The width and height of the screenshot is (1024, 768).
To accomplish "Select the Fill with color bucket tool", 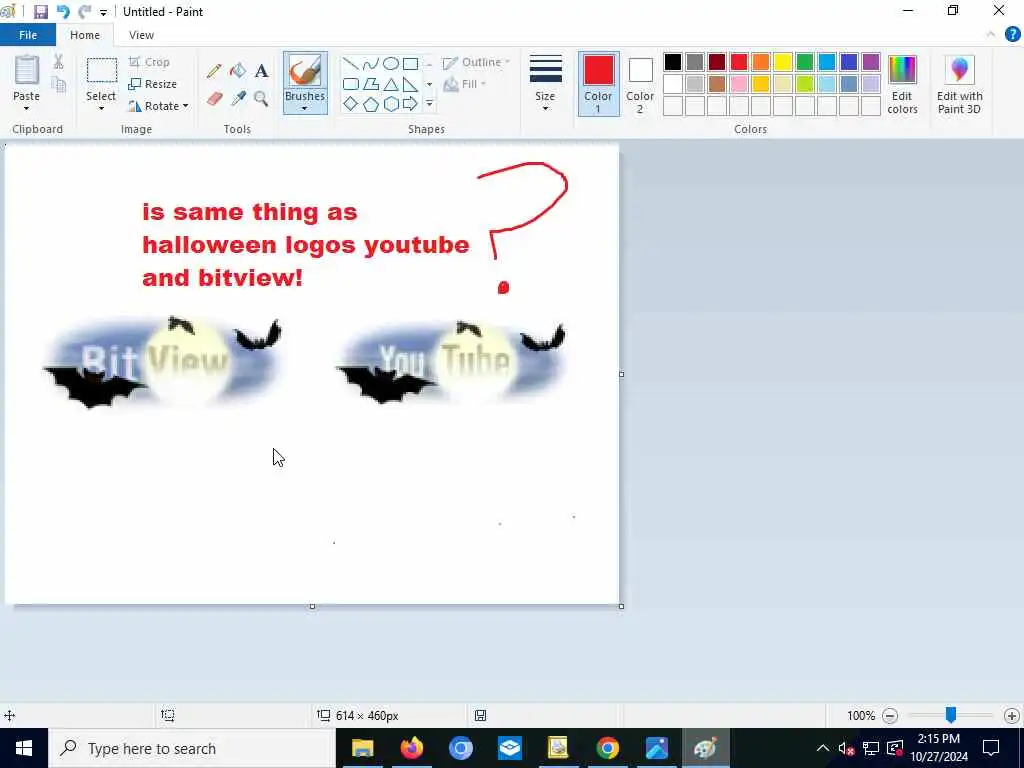I will (238, 71).
